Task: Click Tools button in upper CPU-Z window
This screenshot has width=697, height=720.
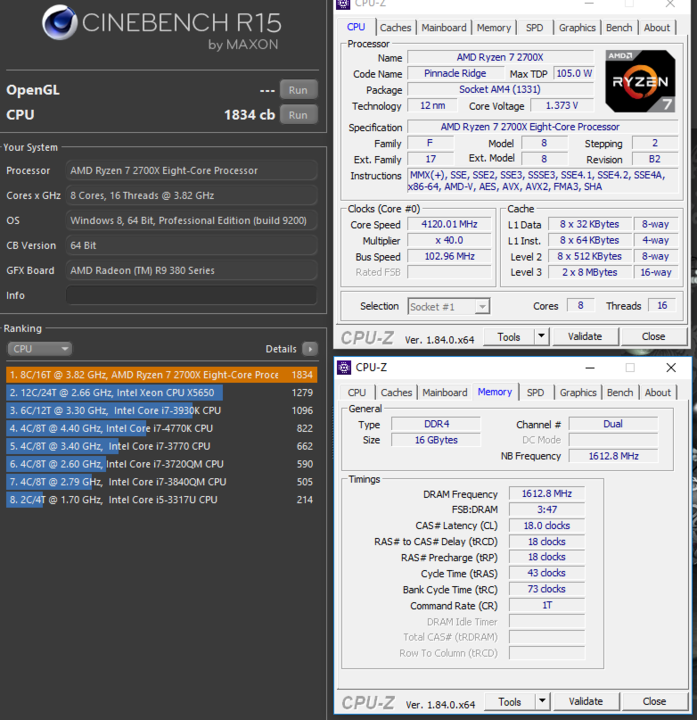Action: (x=509, y=337)
